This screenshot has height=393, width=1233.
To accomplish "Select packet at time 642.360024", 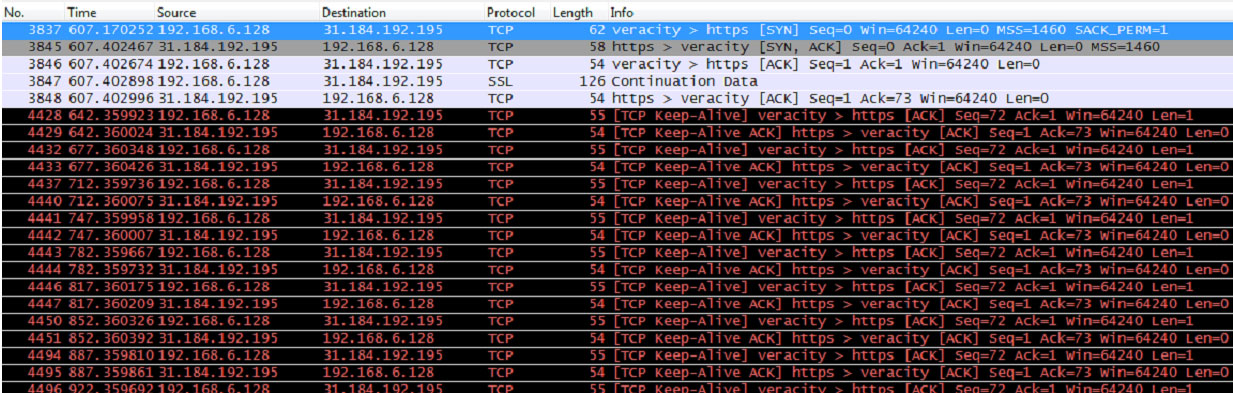I will pos(616,132).
